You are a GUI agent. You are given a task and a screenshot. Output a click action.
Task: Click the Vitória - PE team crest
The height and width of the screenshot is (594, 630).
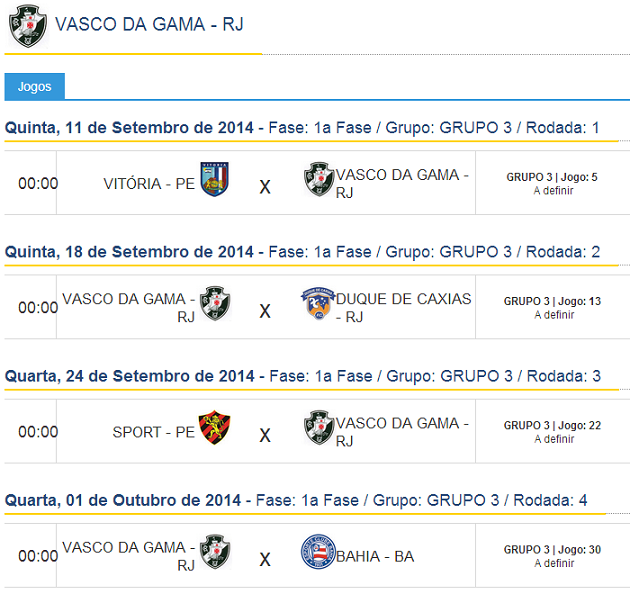215,180
